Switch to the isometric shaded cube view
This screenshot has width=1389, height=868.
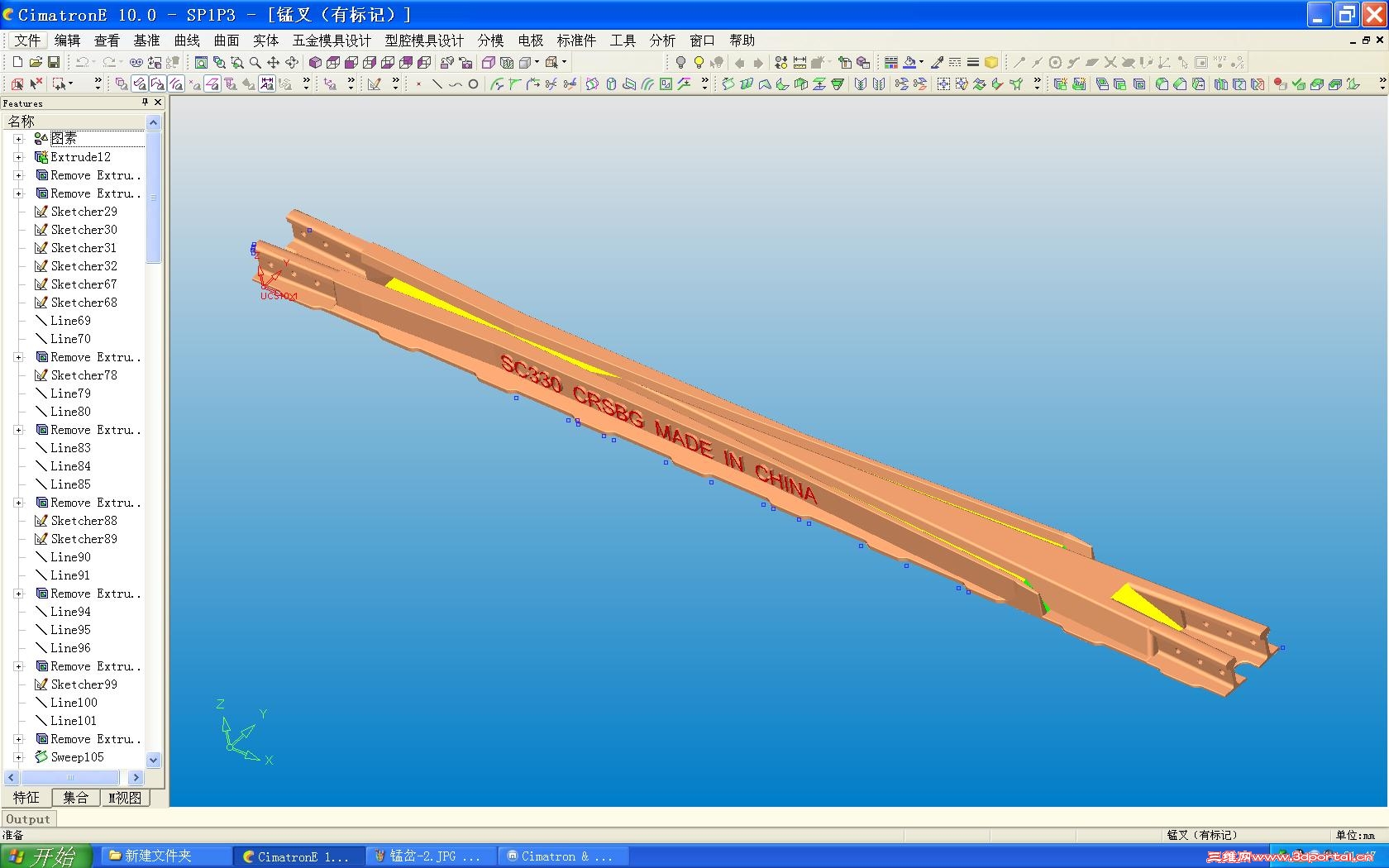click(315, 62)
